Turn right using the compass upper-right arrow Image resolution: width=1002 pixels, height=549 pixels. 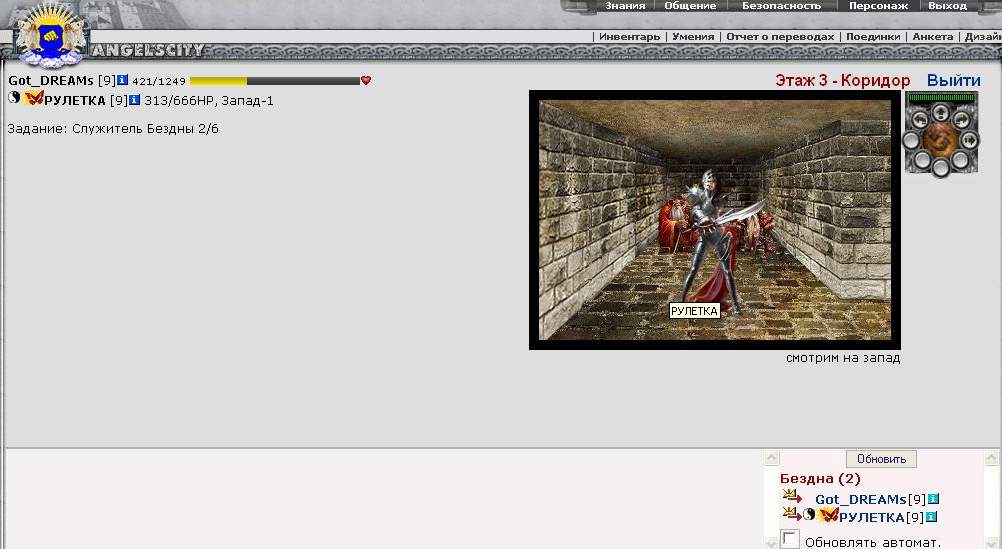(x=962, y=120)
